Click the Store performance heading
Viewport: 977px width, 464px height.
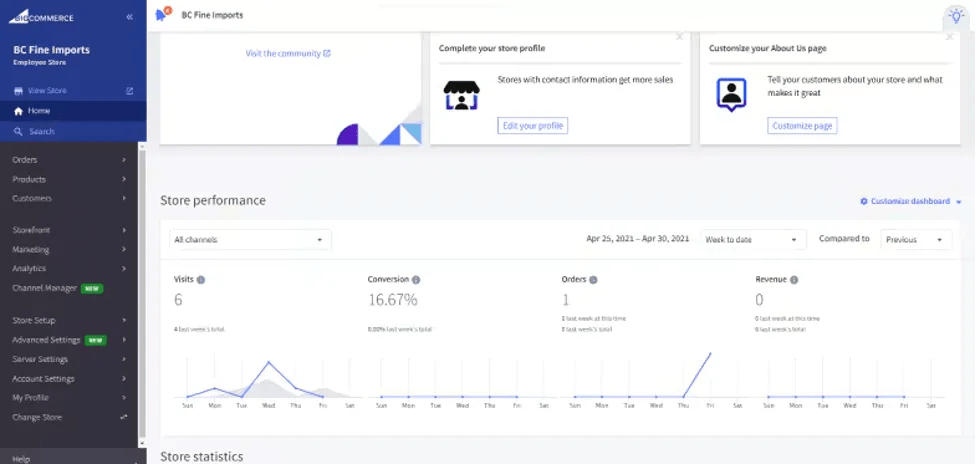coord(212,201)
